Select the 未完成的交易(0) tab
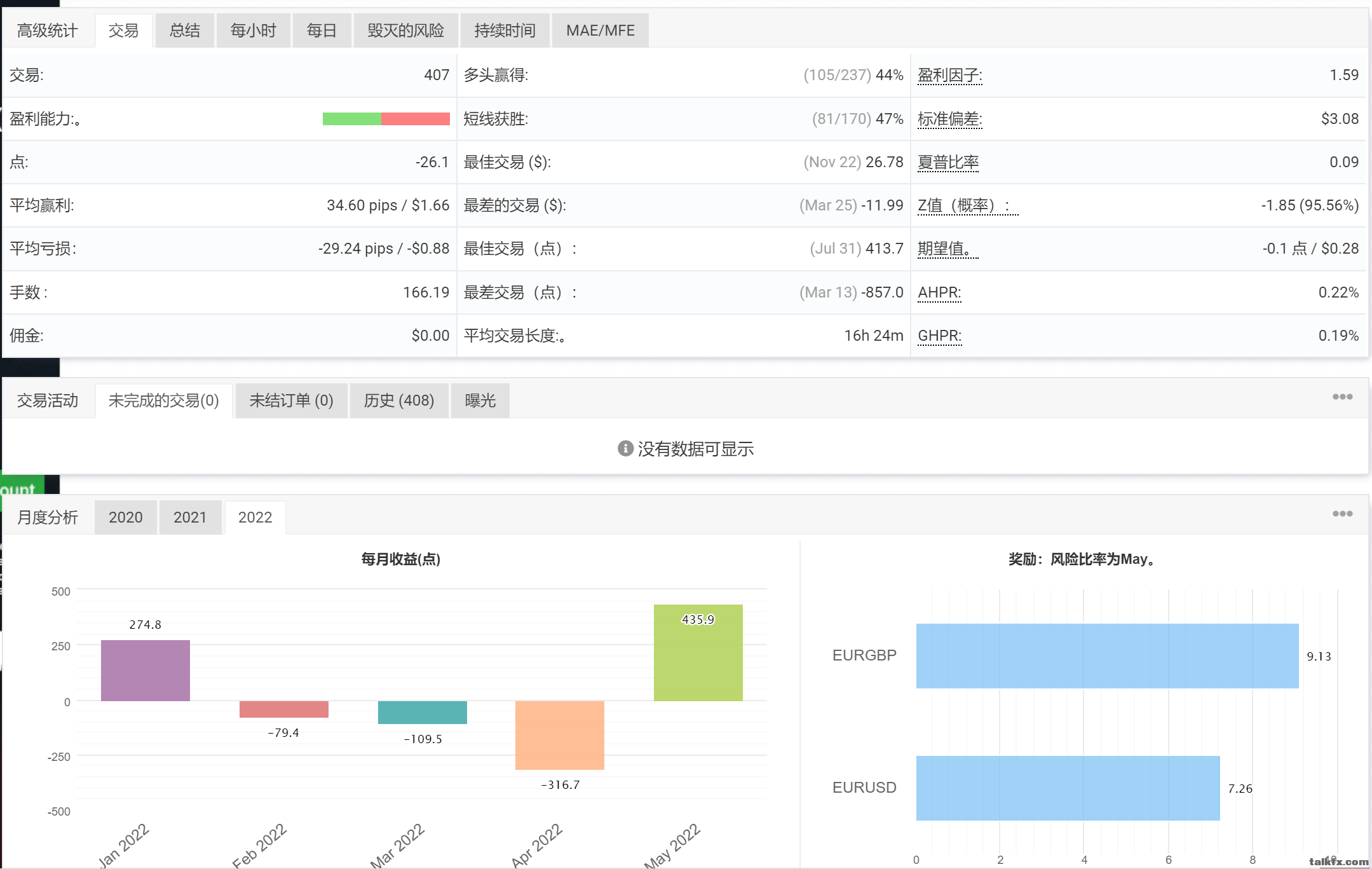Viewport: 1372px width, 869px height. click(x=164, y=400)
